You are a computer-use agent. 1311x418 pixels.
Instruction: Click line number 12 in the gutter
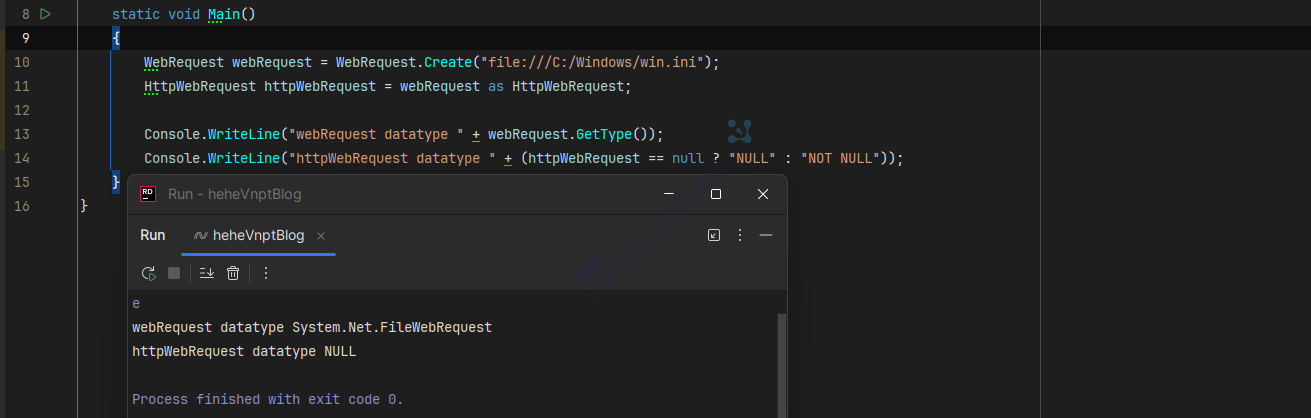24,110
